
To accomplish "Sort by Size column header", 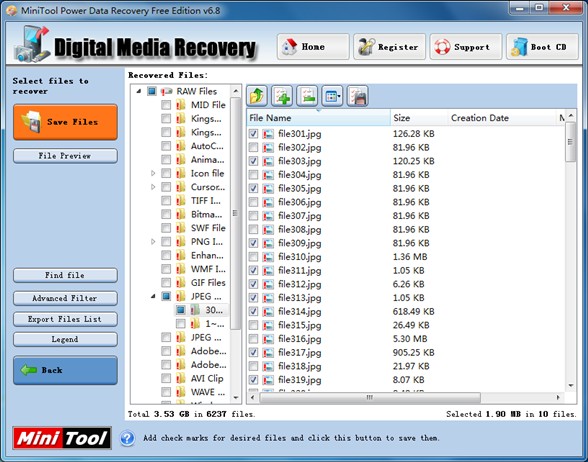I will coord(419,118).
